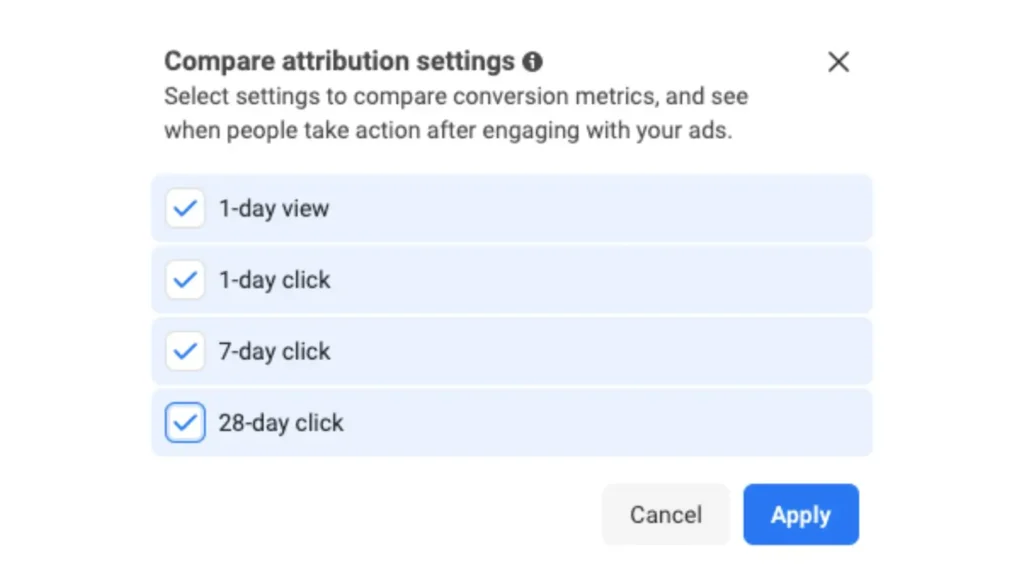The height and width of the screenshot is (576, 1024).
Task: Close the attribution settings dialog
Action: coord(838,61)
